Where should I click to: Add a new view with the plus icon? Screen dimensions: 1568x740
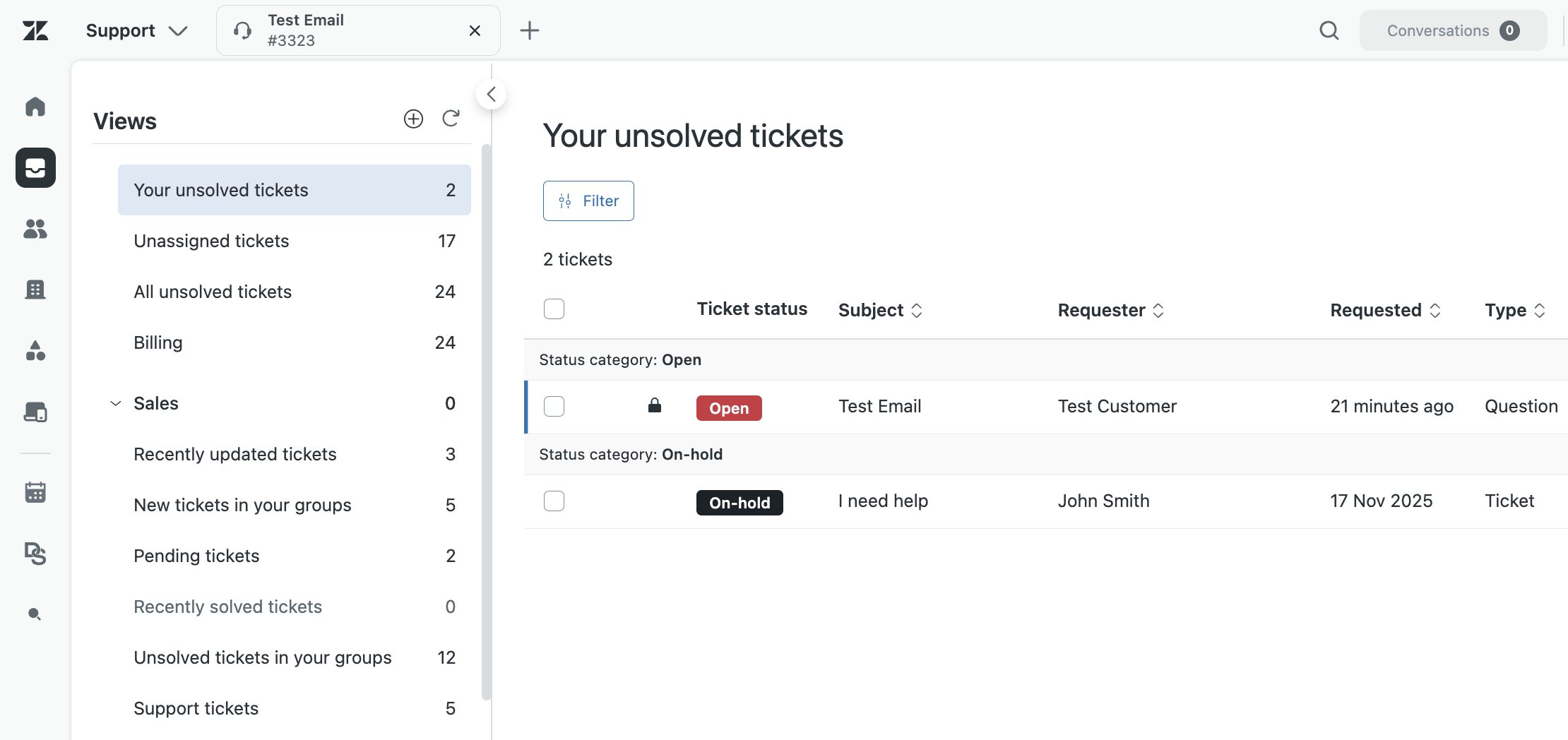point(413,119)
